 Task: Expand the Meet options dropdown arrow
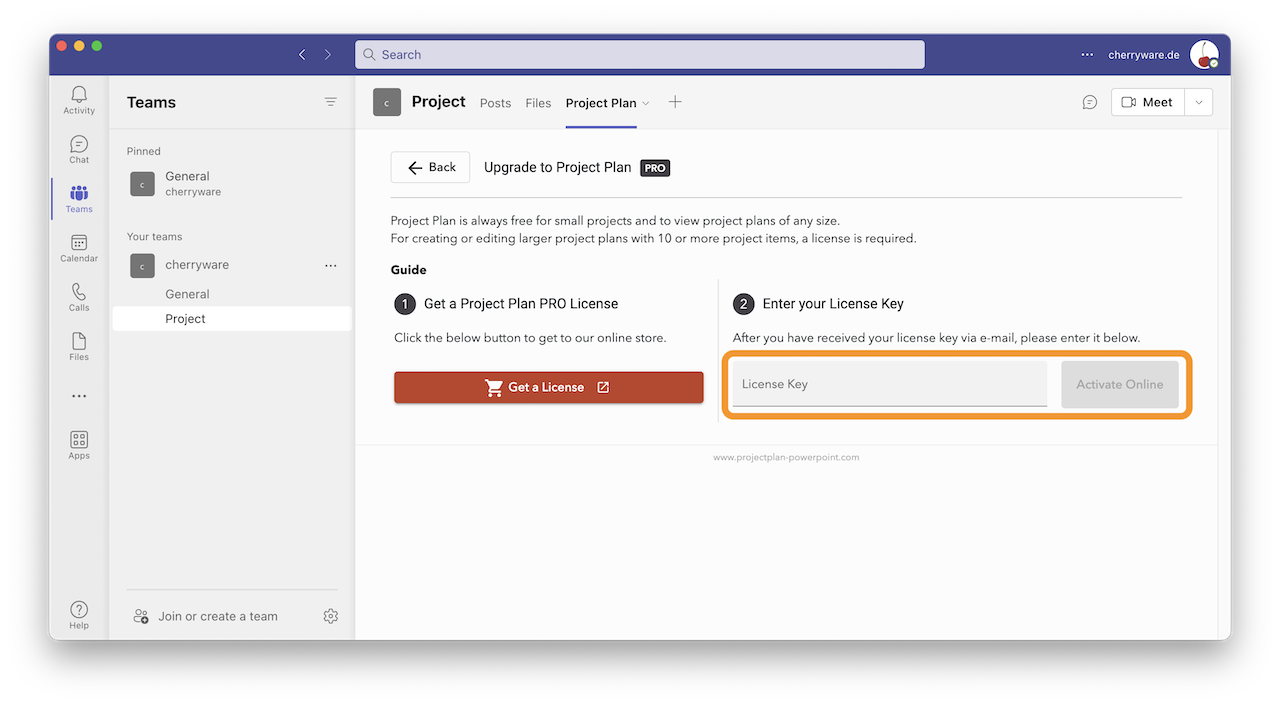tap(1199, 102)
